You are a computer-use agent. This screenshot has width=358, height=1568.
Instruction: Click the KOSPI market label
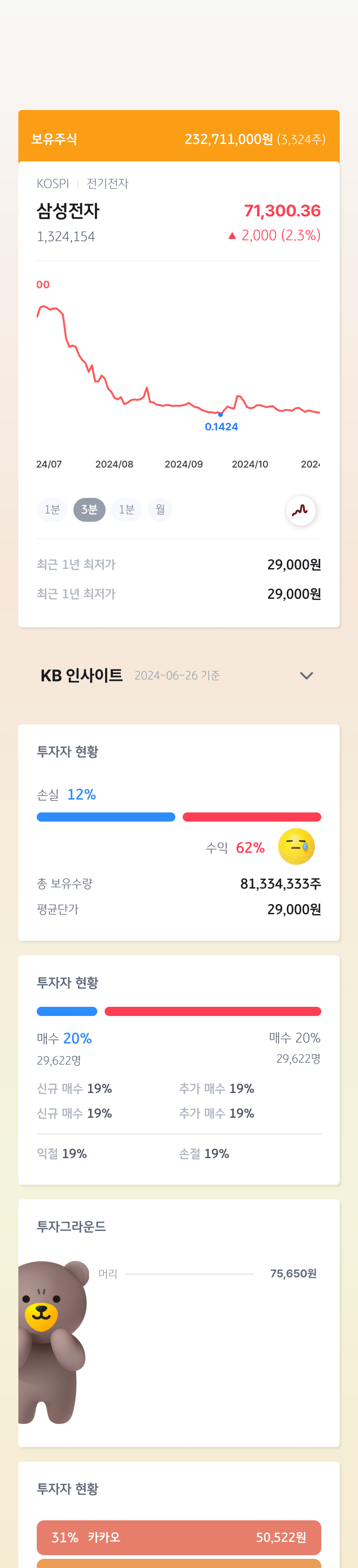coord(53,184)
